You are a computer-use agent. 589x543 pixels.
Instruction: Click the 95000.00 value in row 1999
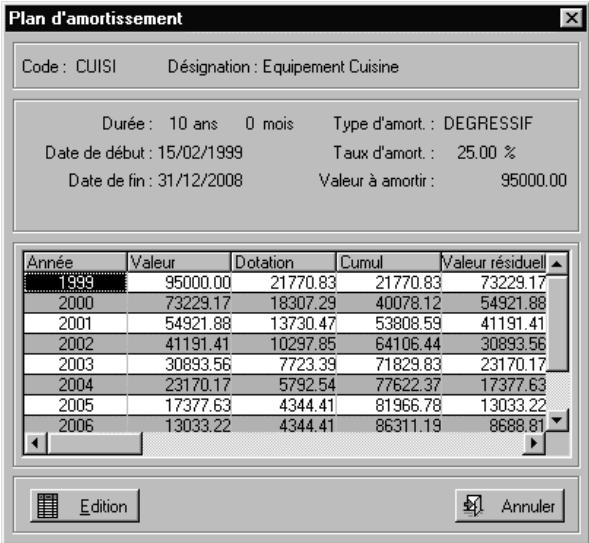179,282
